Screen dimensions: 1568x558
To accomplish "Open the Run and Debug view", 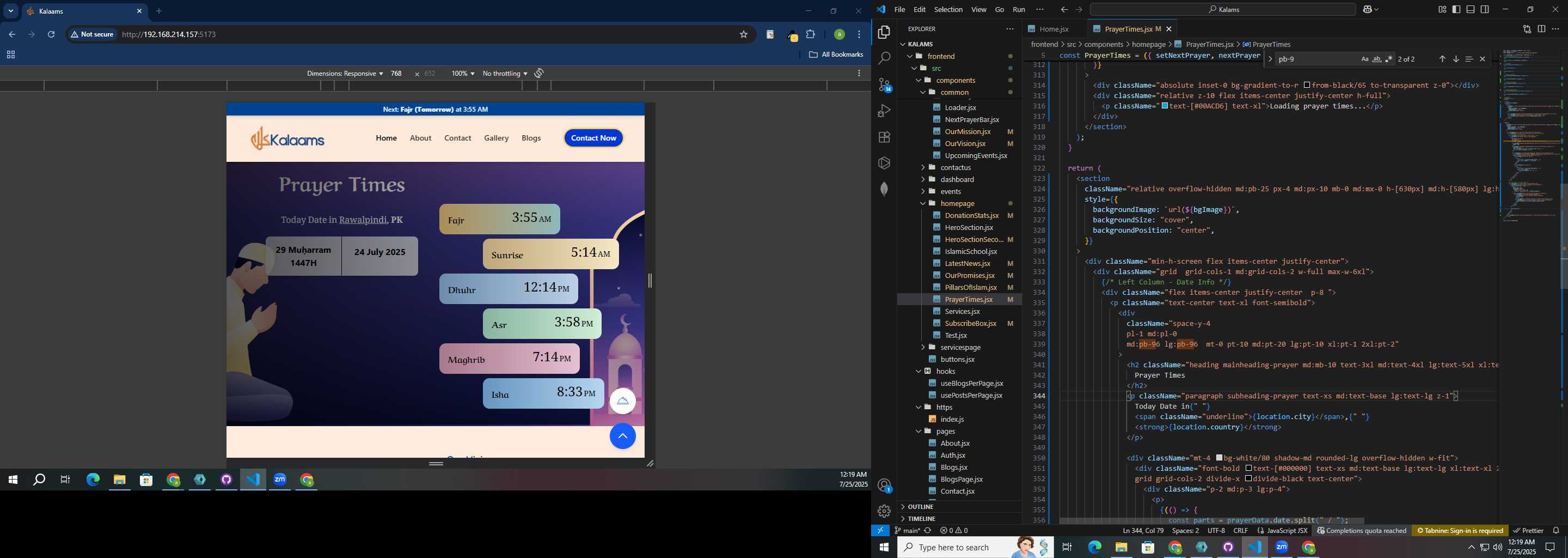I will coord(884,111).
